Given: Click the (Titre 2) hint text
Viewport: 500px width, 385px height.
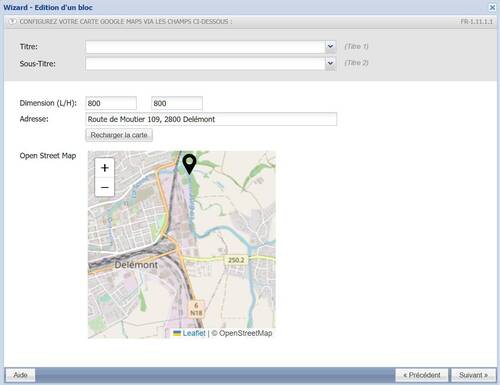Looking at the screenshot, I should [x=356, y=63].
